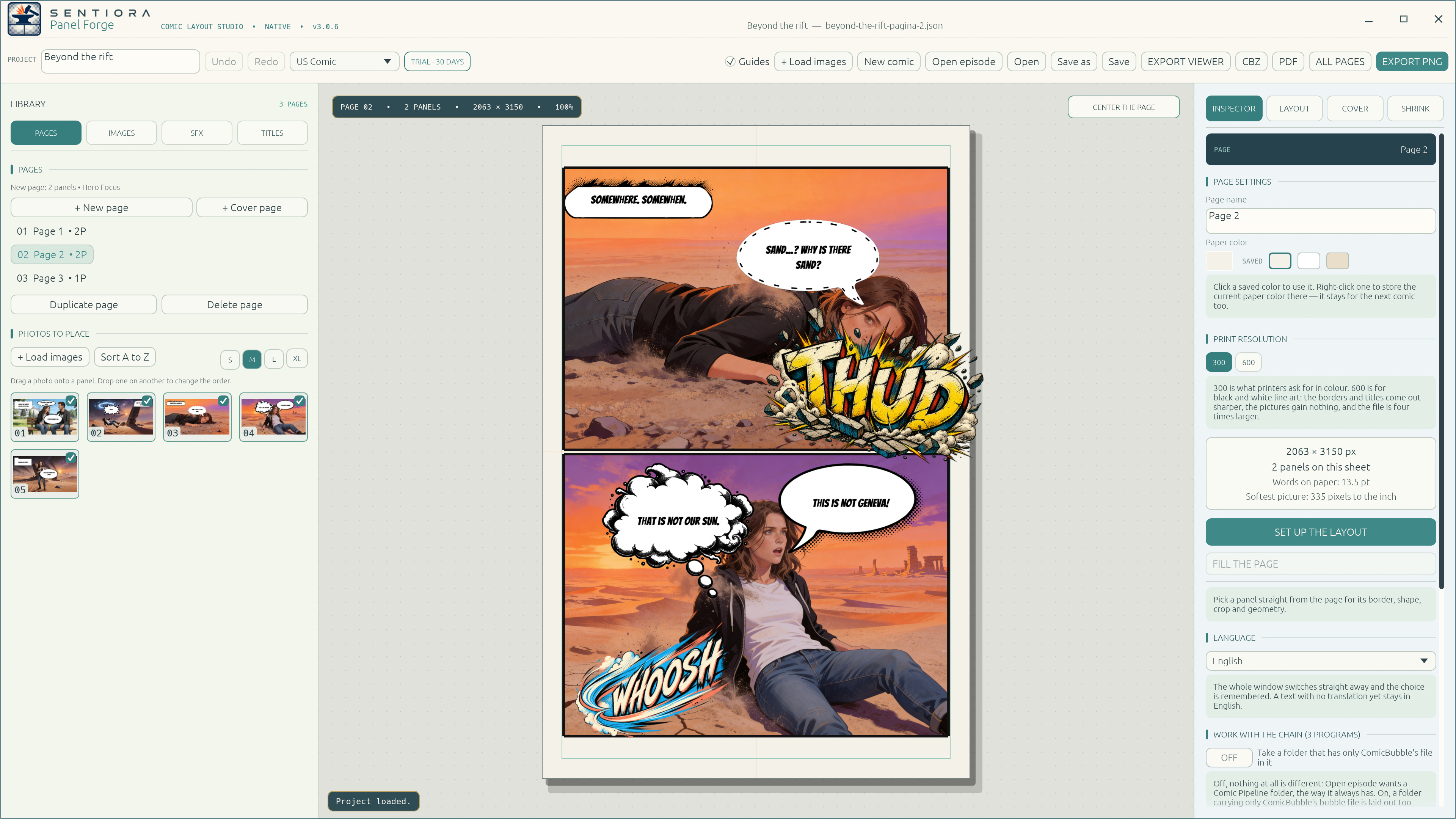Export as CBZ
This screenshot has width=1456, height=819.
1251,61
